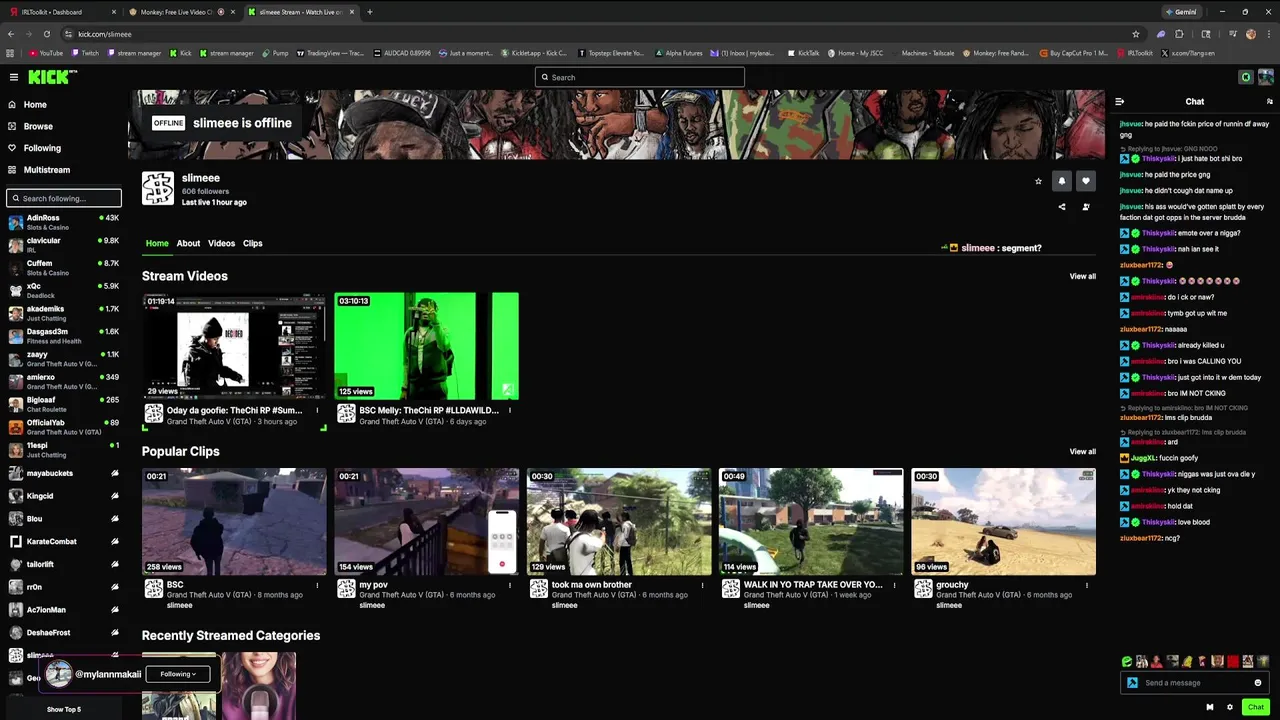Open chat settings gear icon
Screen dimensions: 1280x720
[1230, 707]
